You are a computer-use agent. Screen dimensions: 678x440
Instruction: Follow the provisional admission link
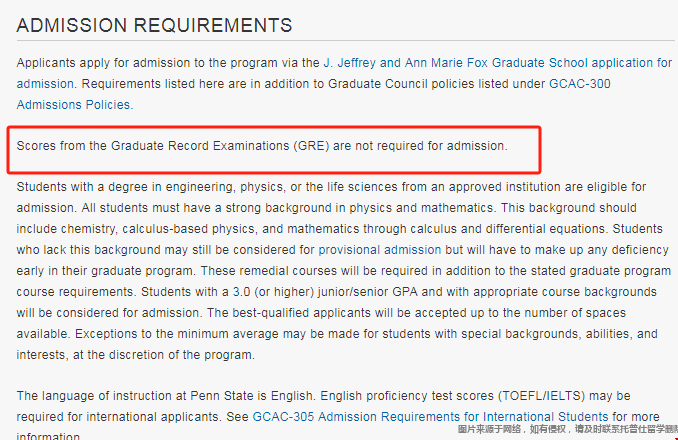[x=380, y=250]
